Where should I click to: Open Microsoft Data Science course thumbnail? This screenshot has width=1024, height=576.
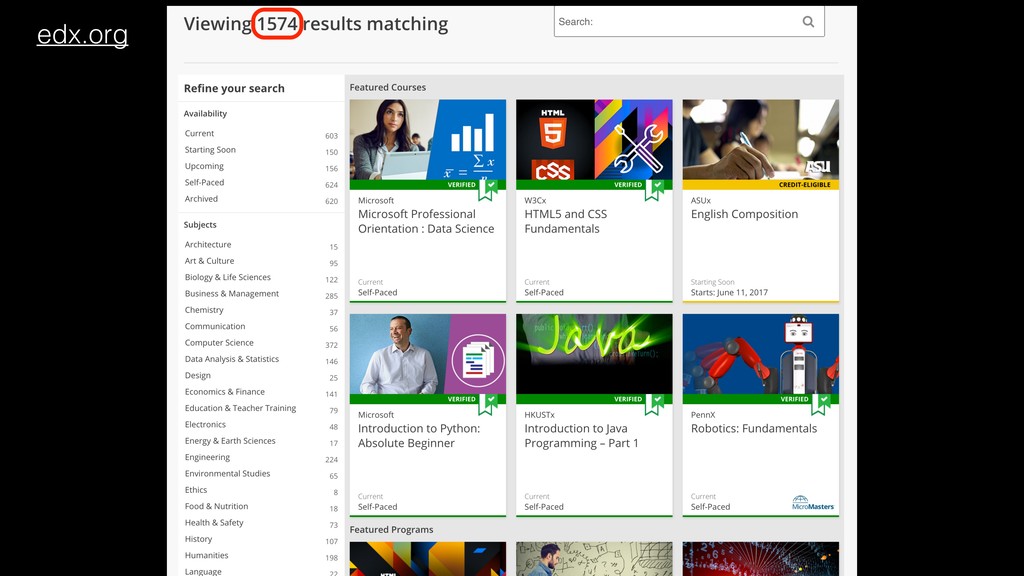point(428,140)
